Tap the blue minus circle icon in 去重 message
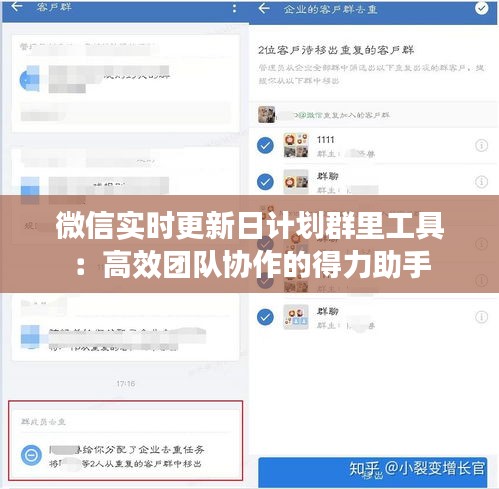Screen dimensions: 499x489 click(x=31, y=455)
